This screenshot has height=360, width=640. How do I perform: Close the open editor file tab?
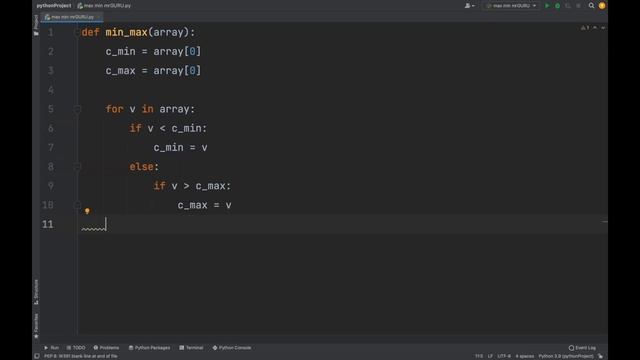(x=98, y=17)
